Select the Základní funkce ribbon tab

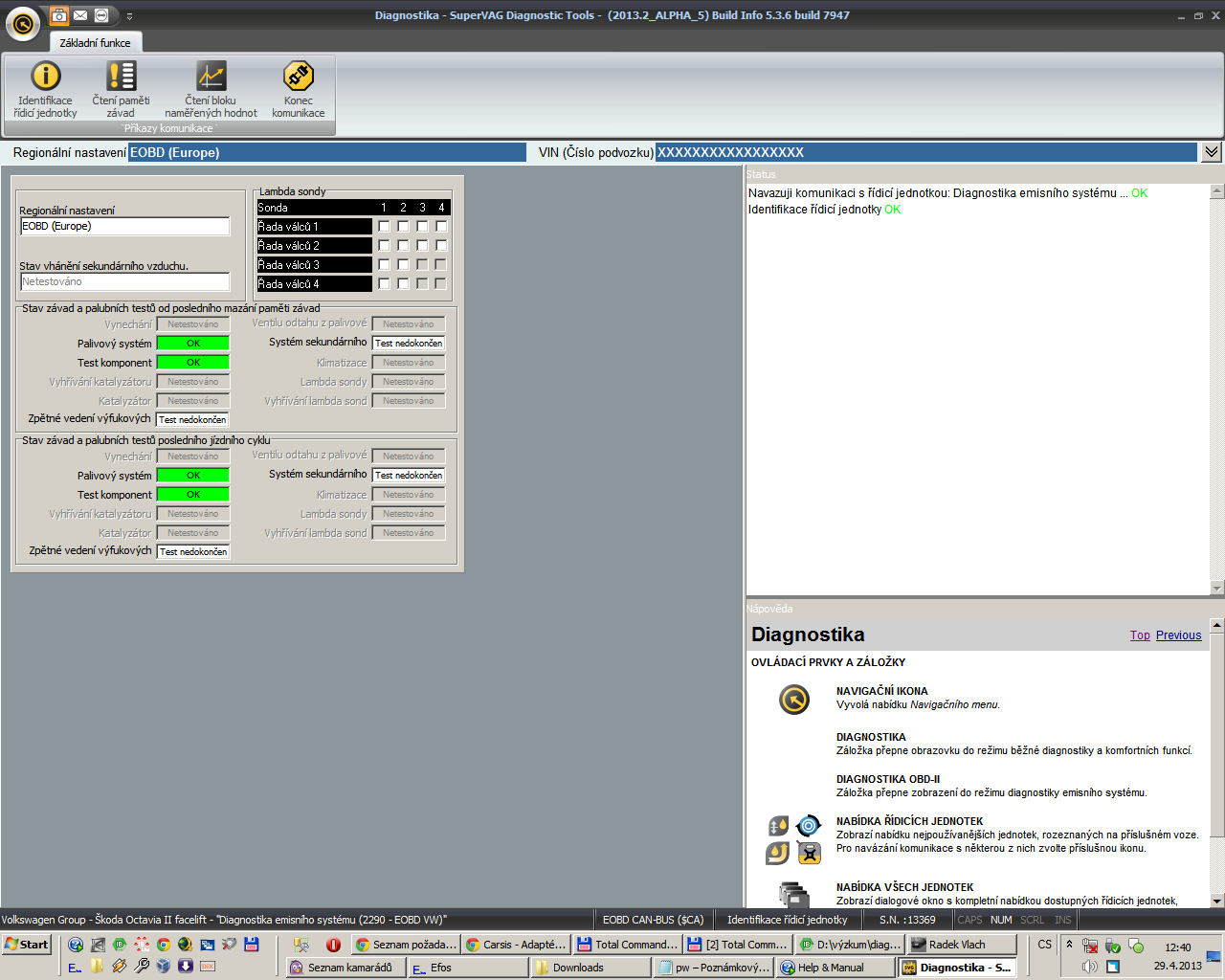[96, 43]
